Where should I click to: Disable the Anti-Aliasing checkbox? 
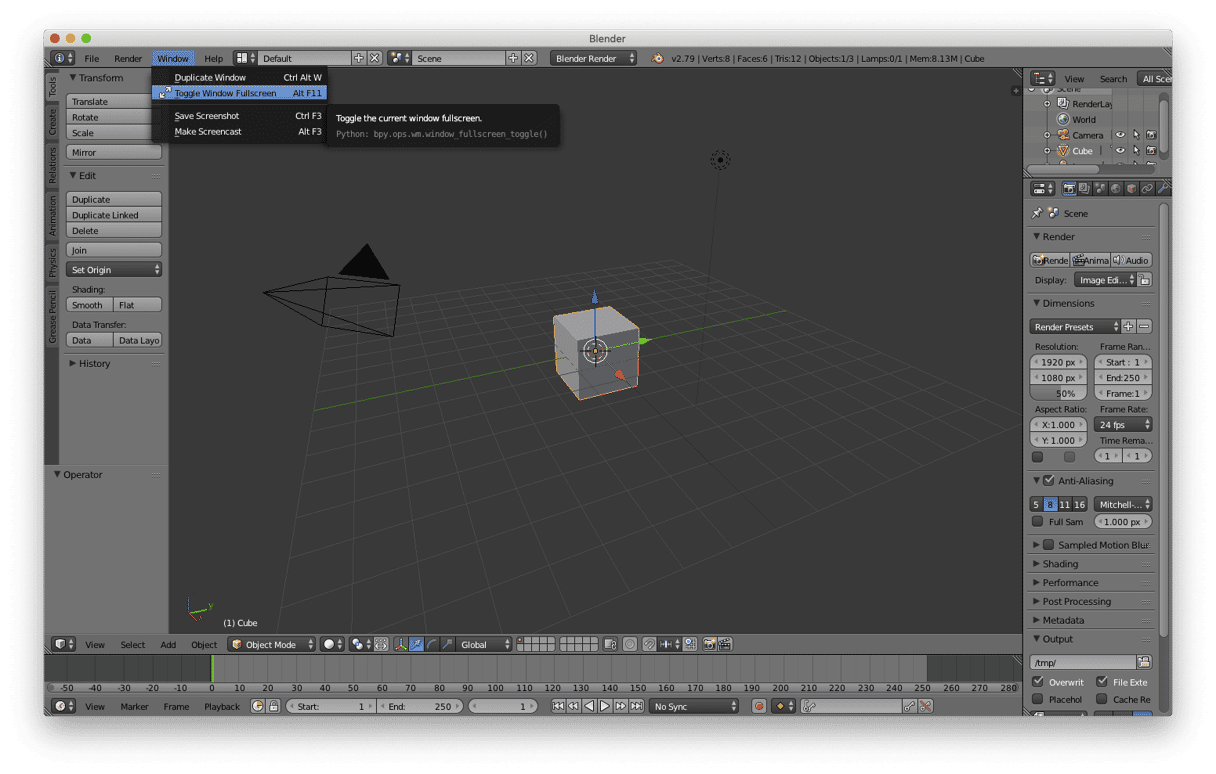click(1048, 481)
